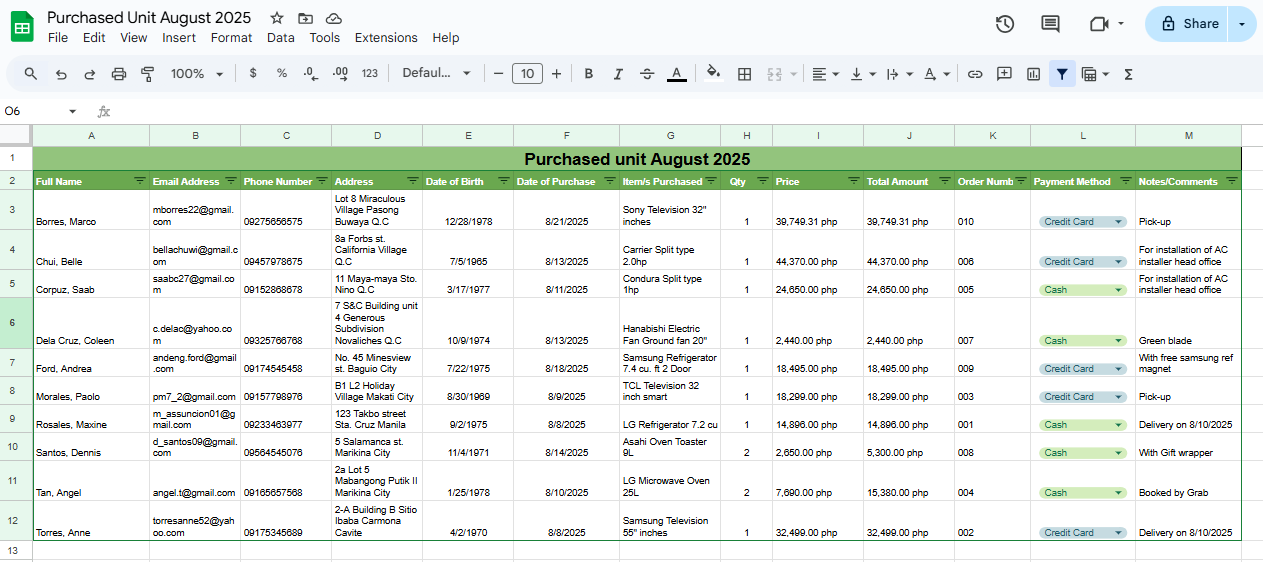Viewport: 1263px width, 562px height.
Task: Open the Format menu
Action: point(231,38)
